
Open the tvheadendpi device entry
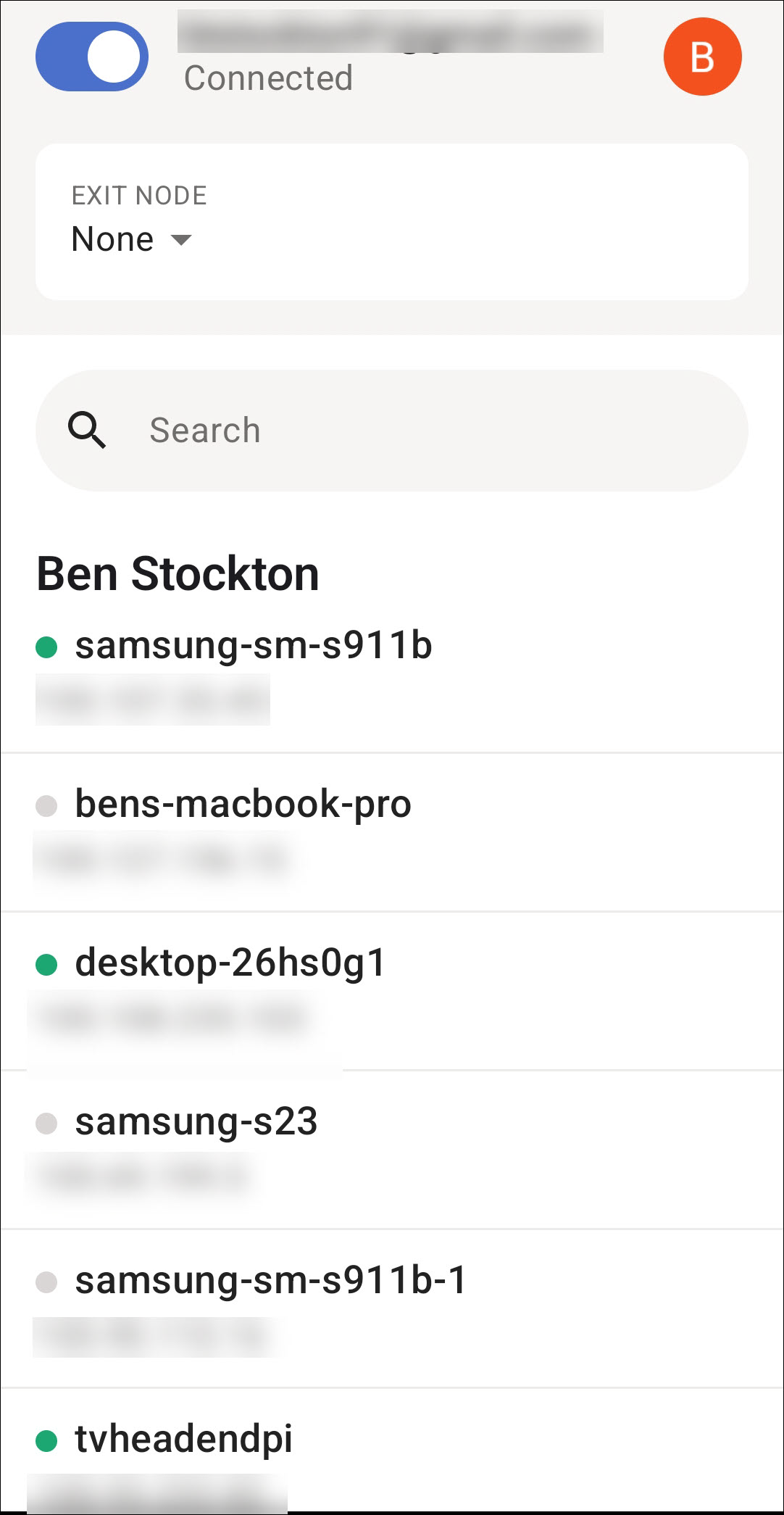point(184,1439)
